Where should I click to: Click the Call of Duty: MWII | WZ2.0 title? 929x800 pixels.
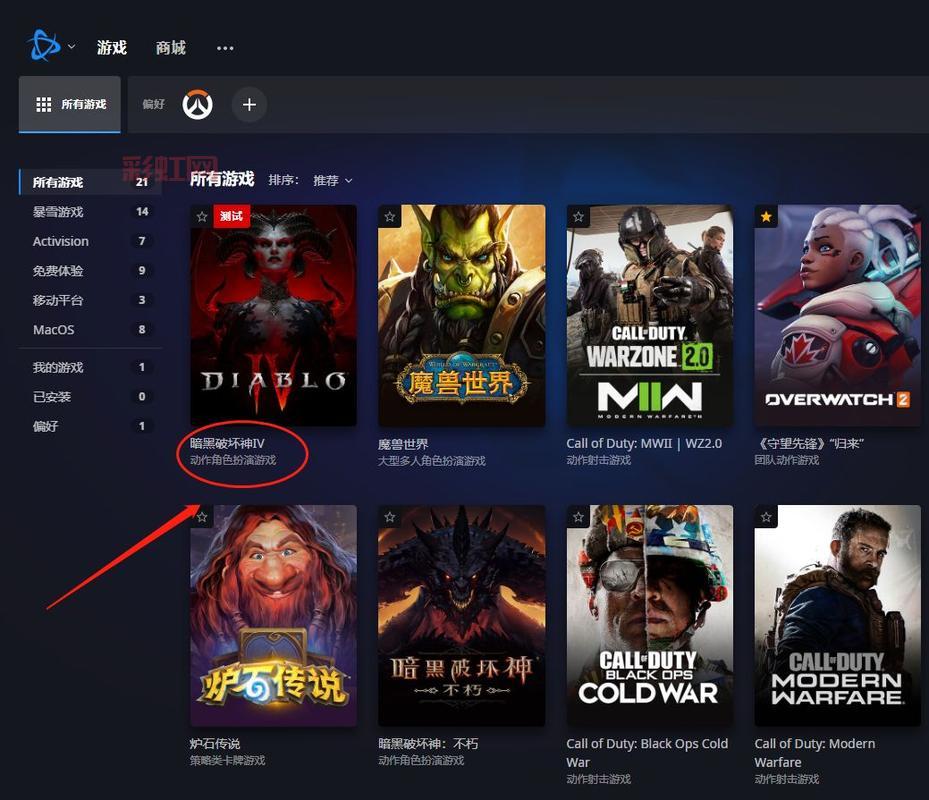pos(644,443)
